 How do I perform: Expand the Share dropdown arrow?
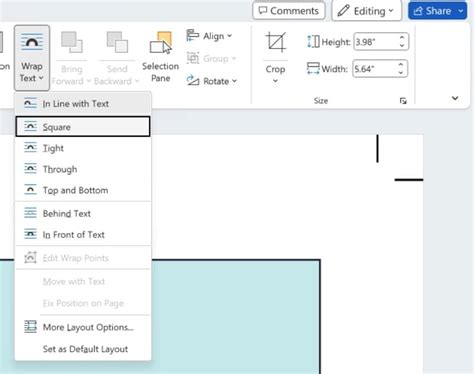461,11
